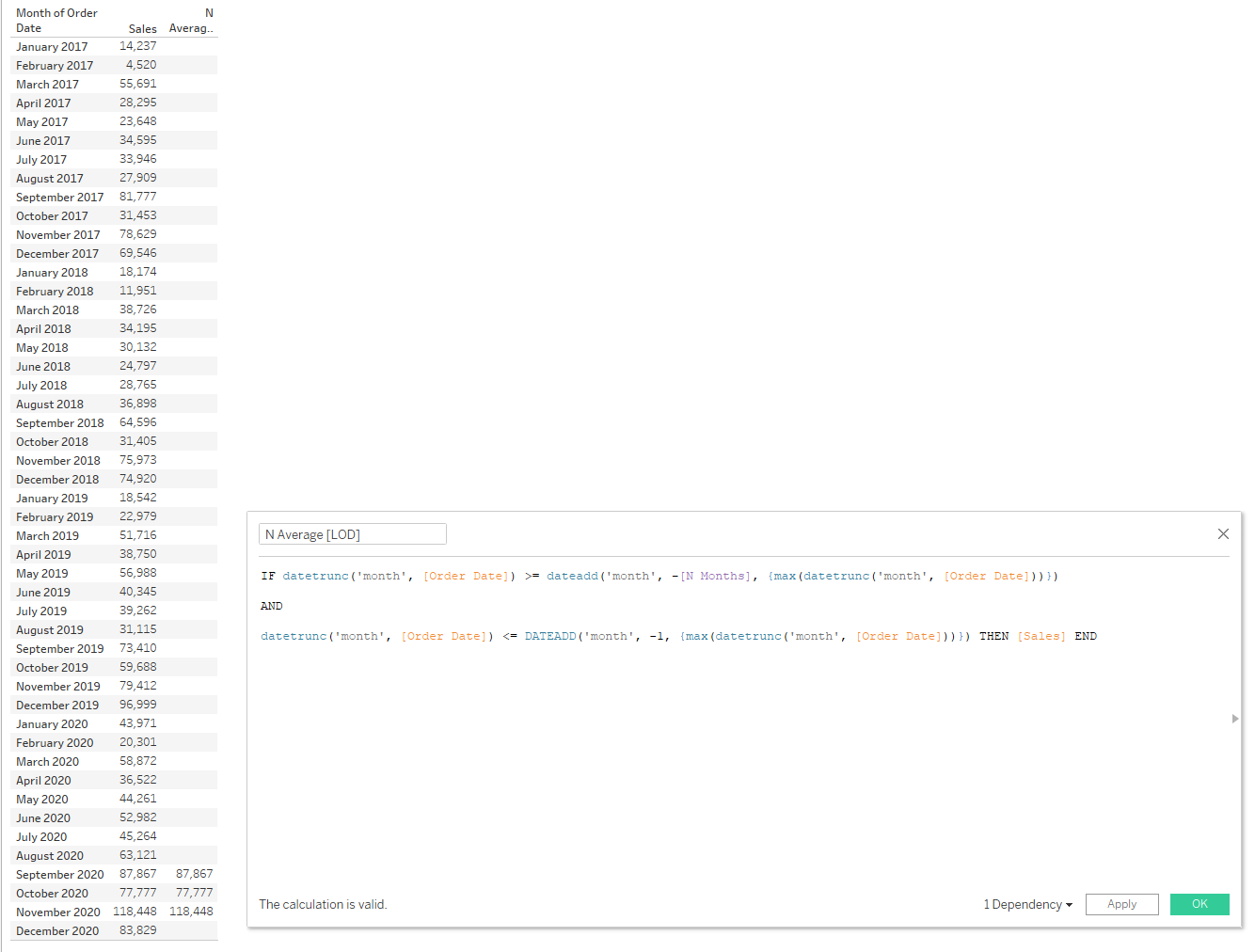The height and width of the screenshot is (952, 1255).
Task: Click the Sales value 74,920
Action: coord(138,479)
